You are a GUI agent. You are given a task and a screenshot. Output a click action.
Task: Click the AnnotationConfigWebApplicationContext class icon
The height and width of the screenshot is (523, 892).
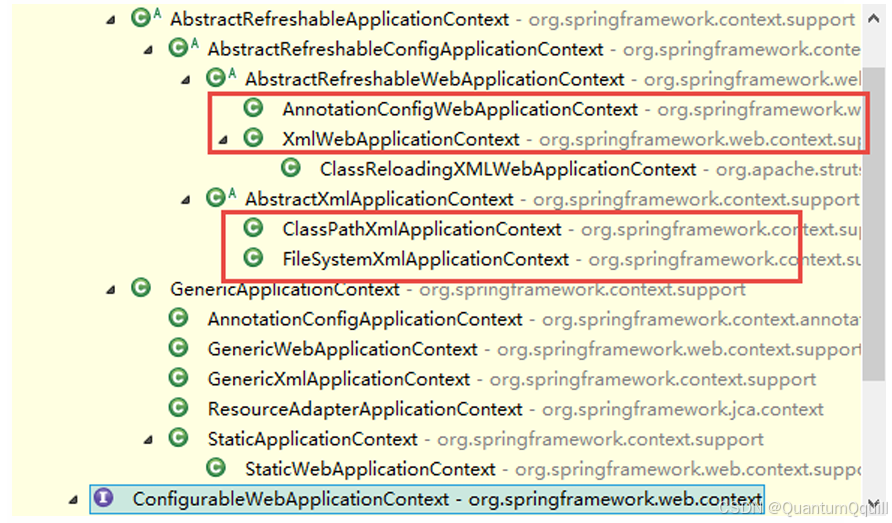click(253, 108)
